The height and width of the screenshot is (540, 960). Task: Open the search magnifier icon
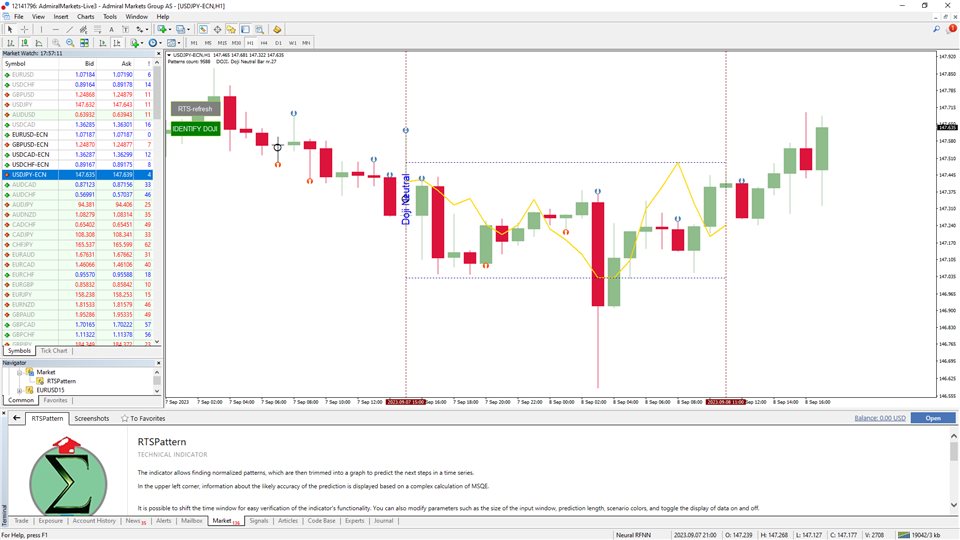pos(936,29)
